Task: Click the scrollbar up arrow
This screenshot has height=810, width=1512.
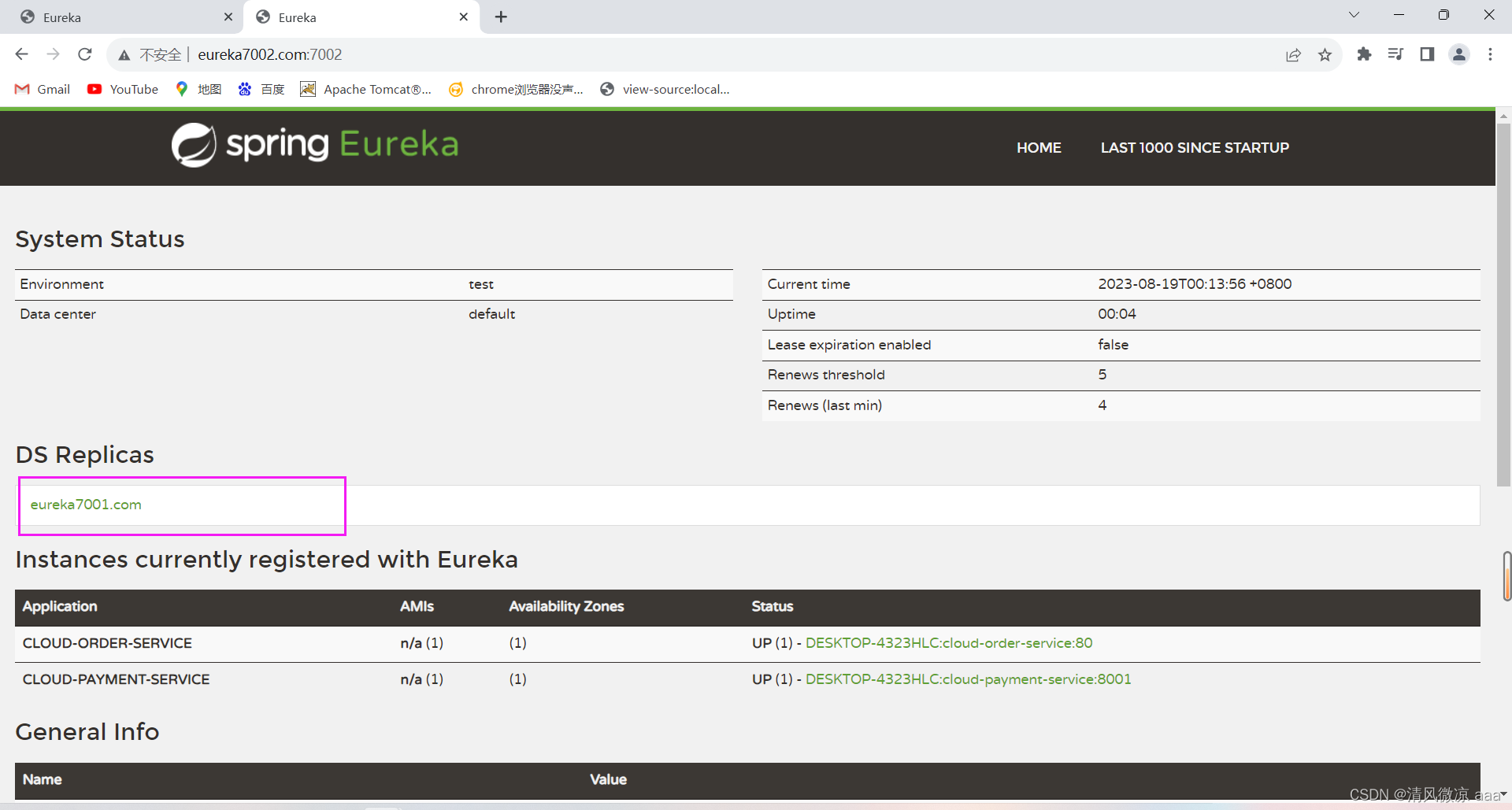Action: [x=1503, y=116]
